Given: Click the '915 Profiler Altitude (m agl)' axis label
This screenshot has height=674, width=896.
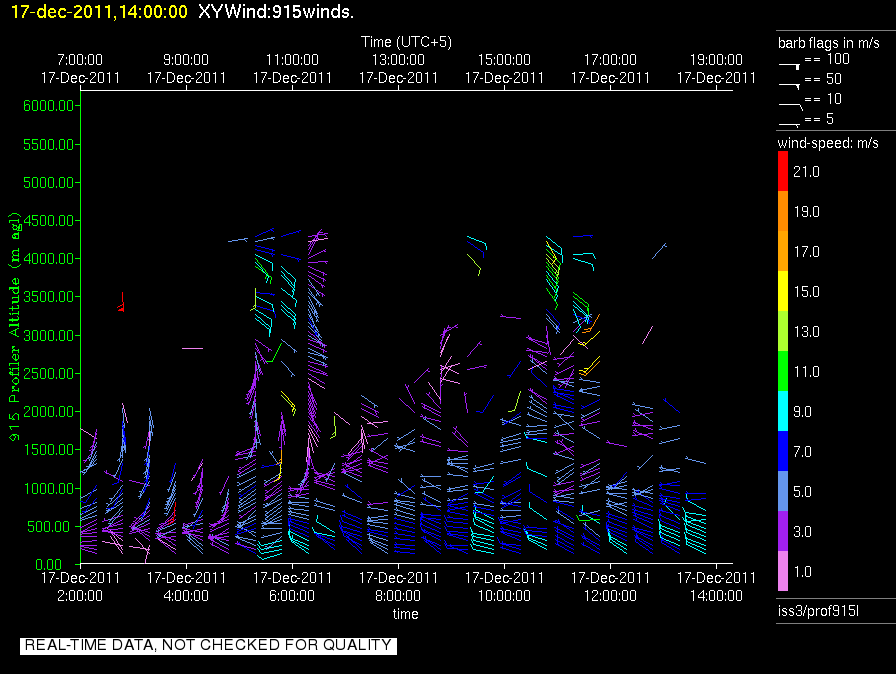Looking at the screenshot, I should 14,326.
